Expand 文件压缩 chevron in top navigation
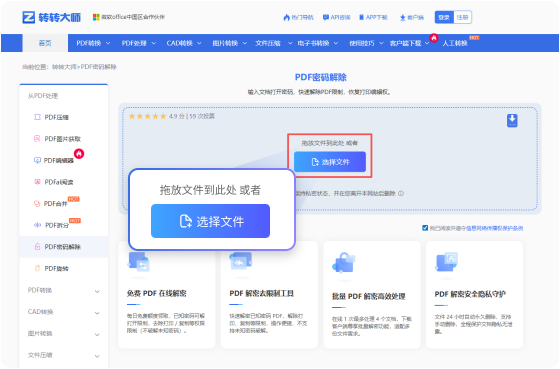 point(290,43)
